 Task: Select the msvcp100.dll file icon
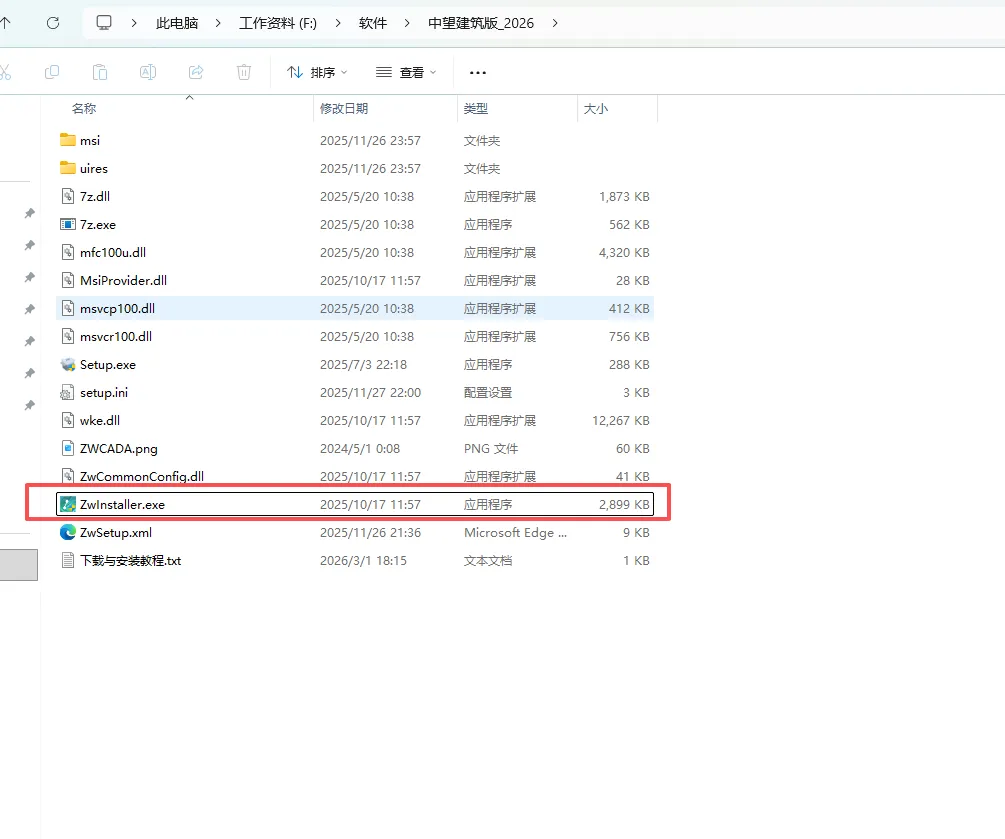click(68, 308)
